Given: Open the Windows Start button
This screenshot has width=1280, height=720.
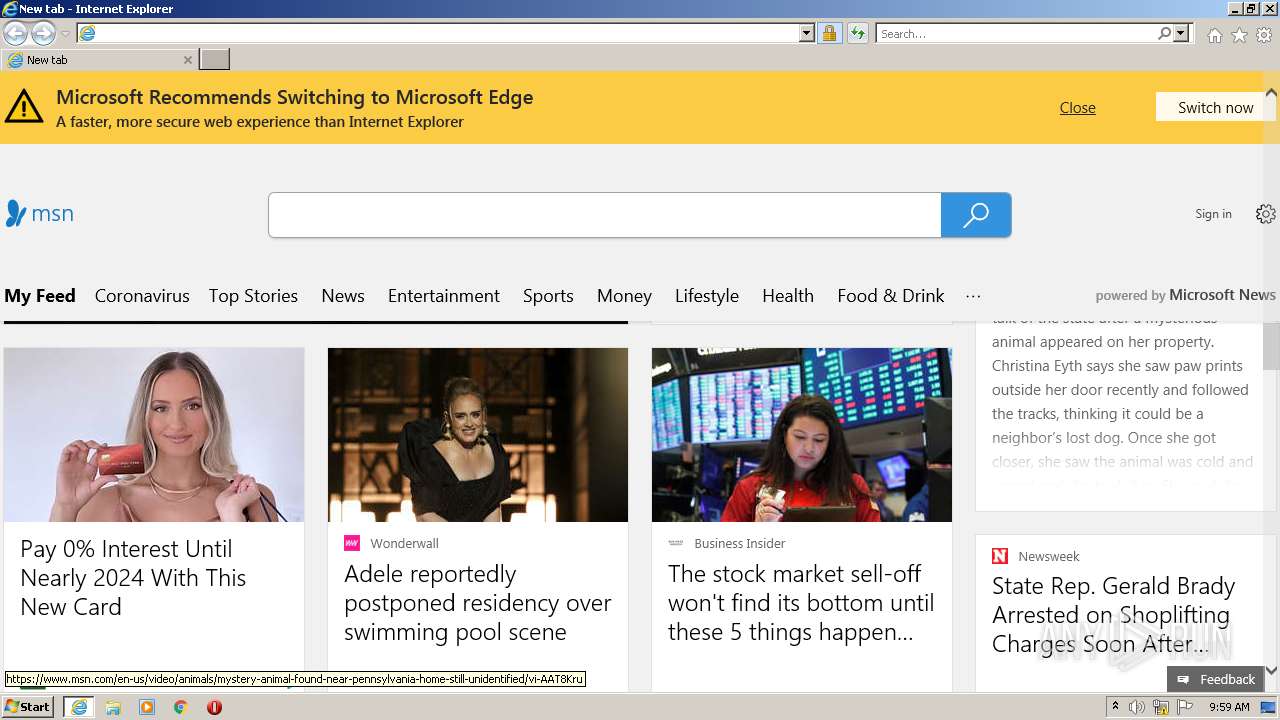Looking at the screenshot, I should point(27,707).
